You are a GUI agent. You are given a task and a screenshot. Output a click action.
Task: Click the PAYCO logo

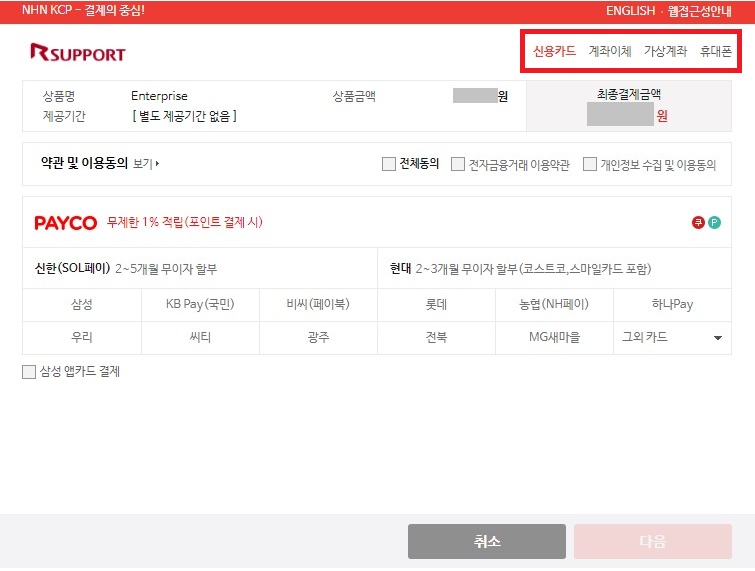pyautogui.click(x=65, y=222)
